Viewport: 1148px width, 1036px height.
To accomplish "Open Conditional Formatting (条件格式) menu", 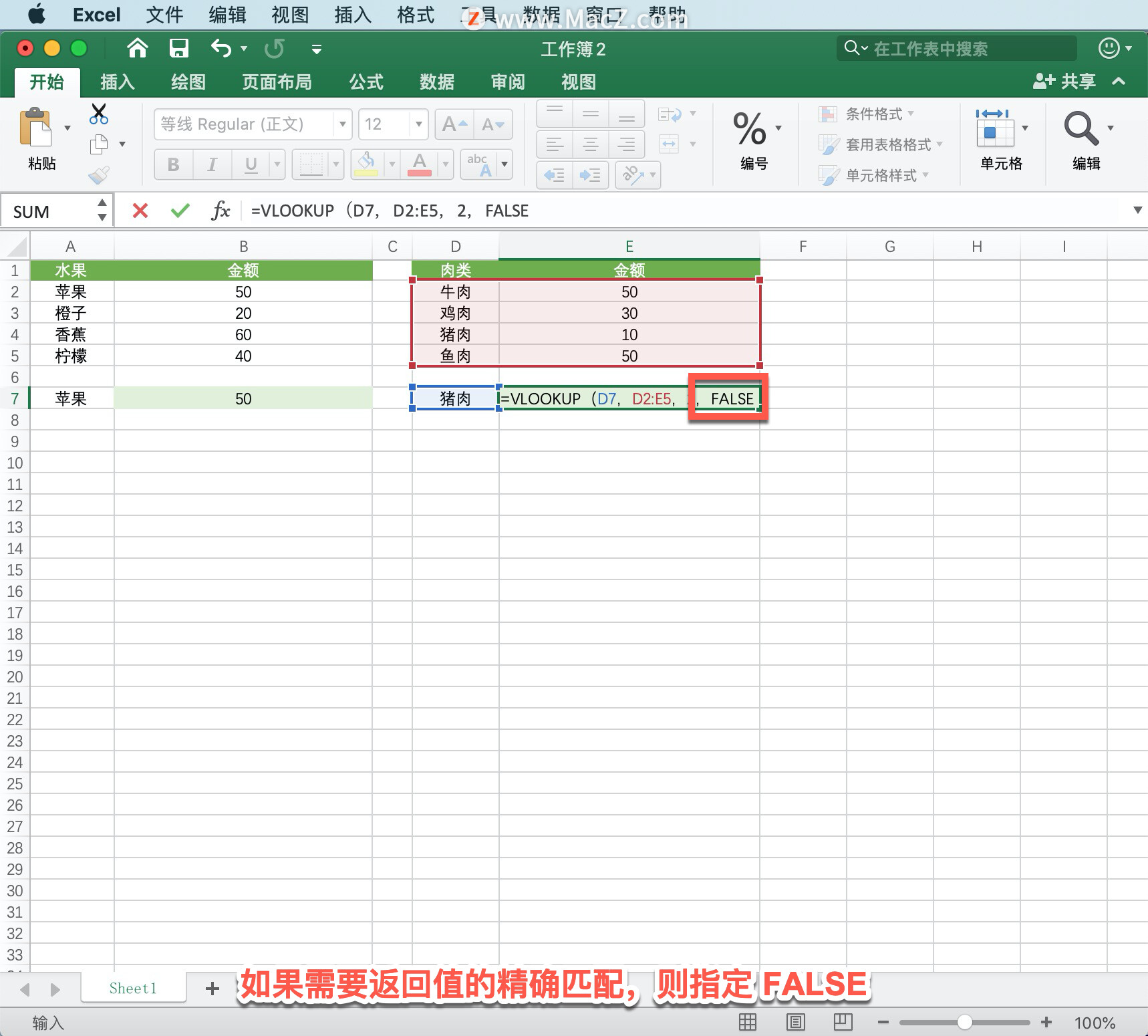I will pos(867,114).
